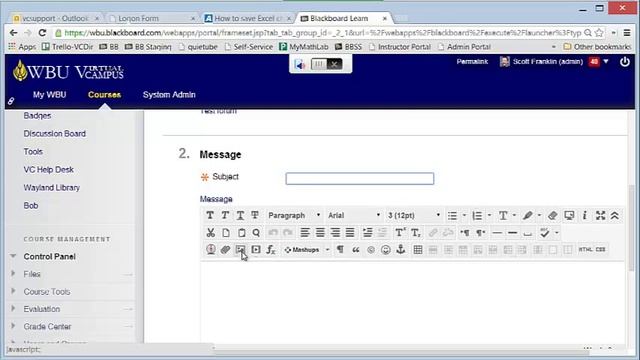Click the Subscript icon
Screen dimensions: 640x360
(x=416, y=233)
